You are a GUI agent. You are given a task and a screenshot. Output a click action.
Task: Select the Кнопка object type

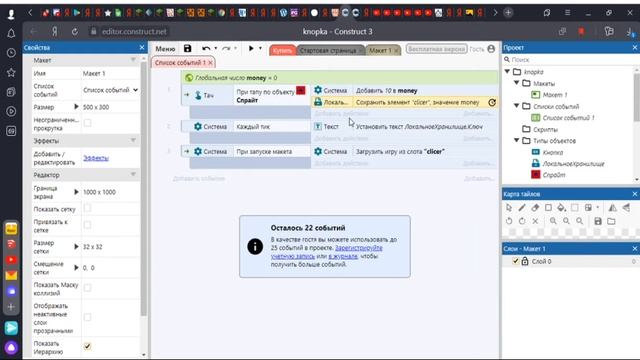[x=553, y=152]
